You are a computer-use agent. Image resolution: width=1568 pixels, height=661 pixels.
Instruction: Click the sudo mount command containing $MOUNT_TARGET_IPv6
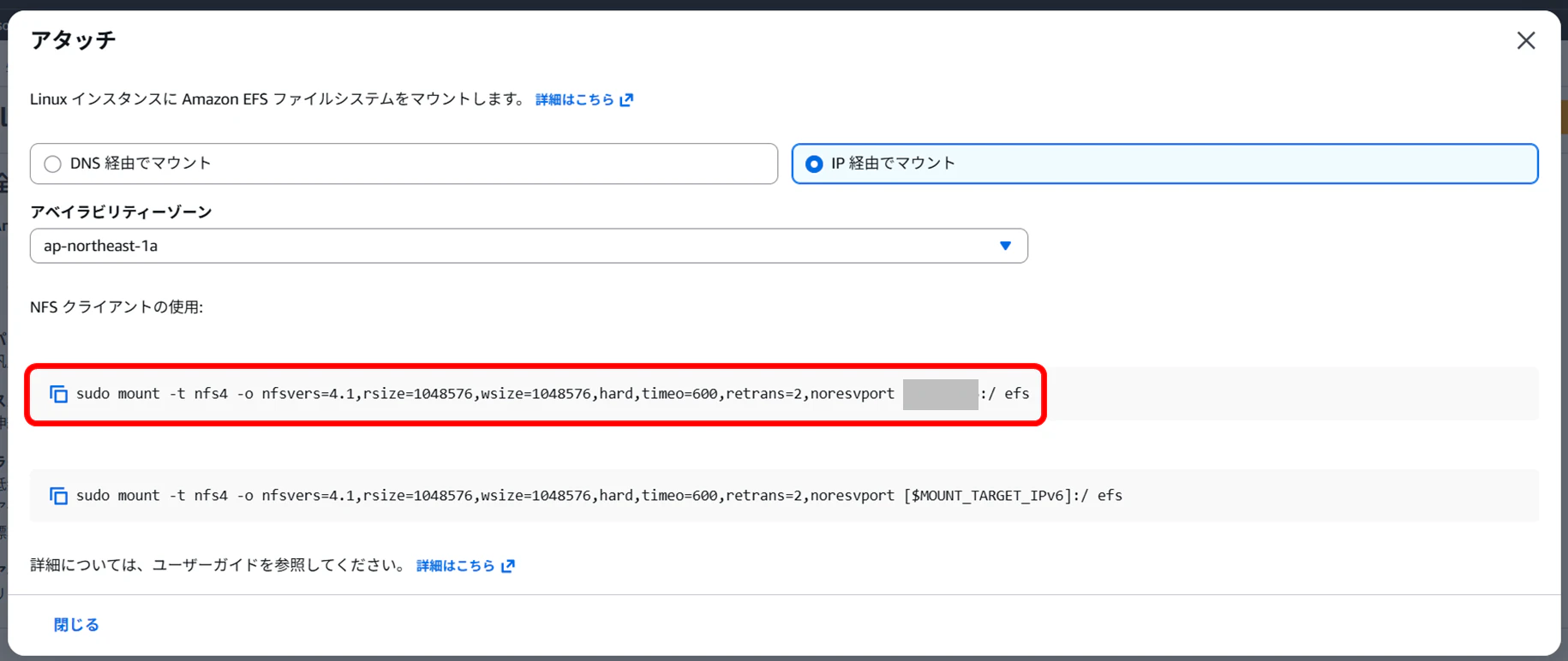coord(599,495)
